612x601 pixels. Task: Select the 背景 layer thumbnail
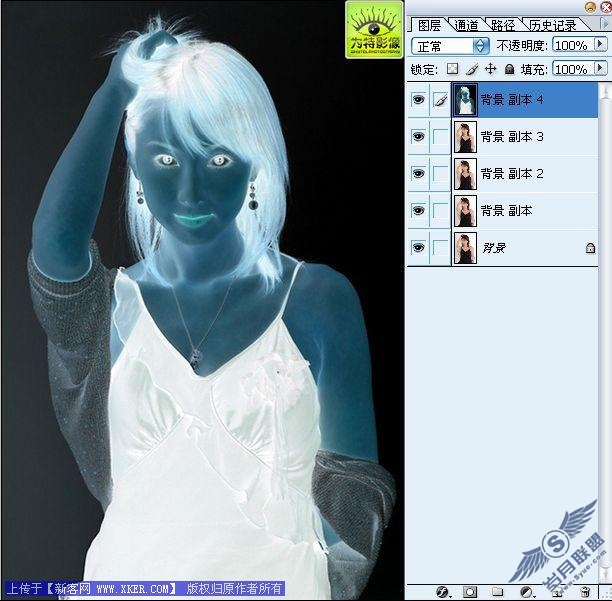coord(465,248)
